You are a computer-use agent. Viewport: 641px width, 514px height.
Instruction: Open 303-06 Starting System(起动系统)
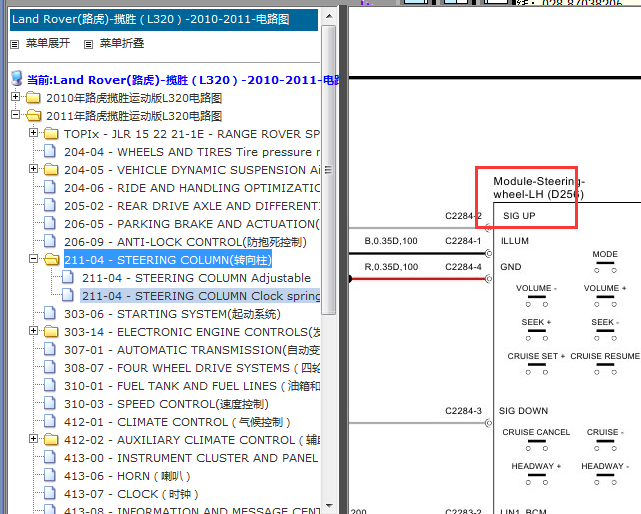[173, 314]
